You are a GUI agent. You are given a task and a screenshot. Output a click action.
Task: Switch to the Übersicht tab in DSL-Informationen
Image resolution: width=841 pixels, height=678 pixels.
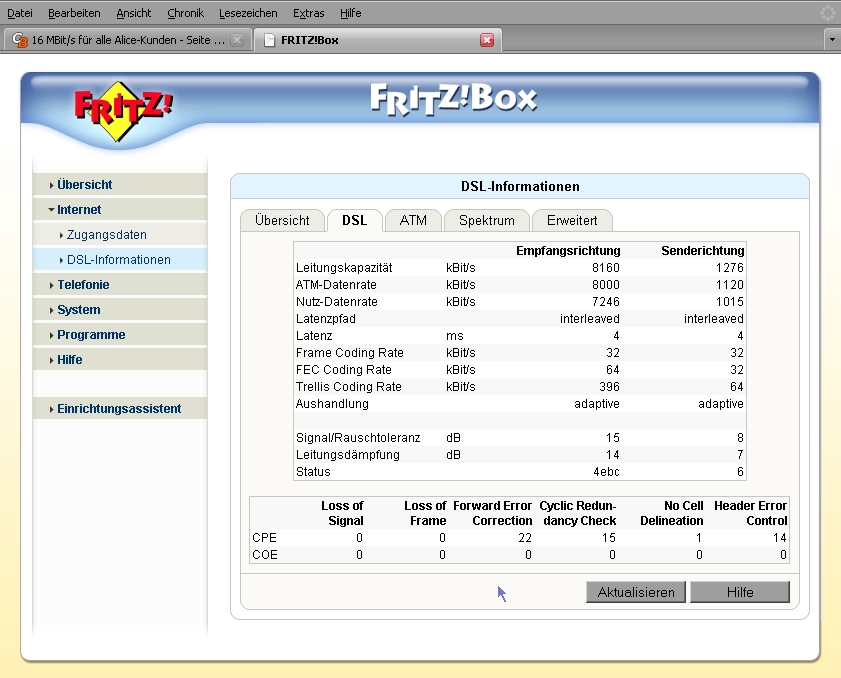pos(282,220)
